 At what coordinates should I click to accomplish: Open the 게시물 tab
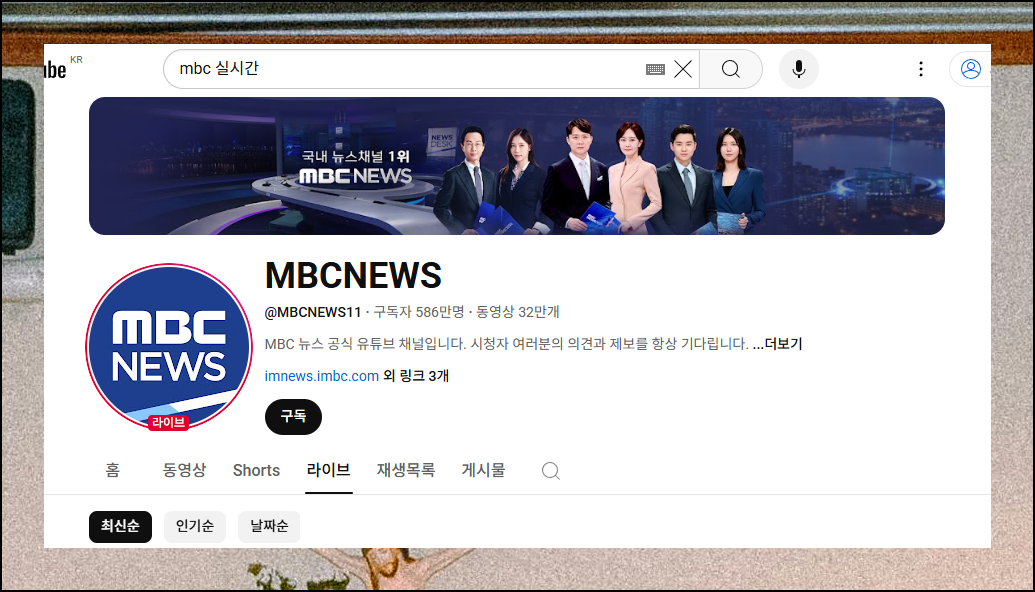[x=483, y=470]
